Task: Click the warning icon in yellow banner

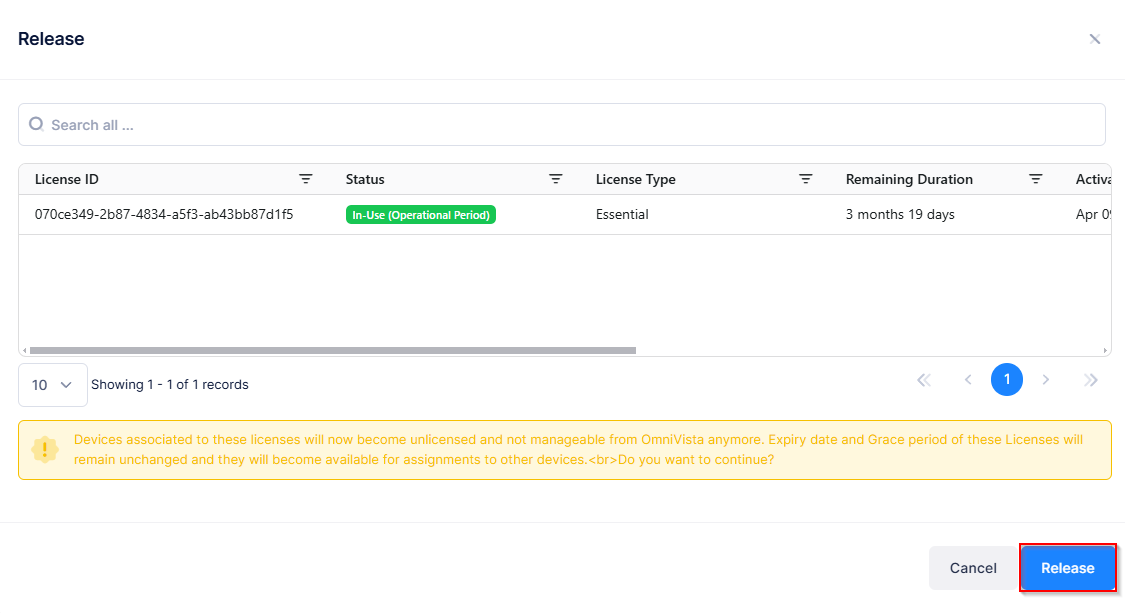Action: (45, 449)
